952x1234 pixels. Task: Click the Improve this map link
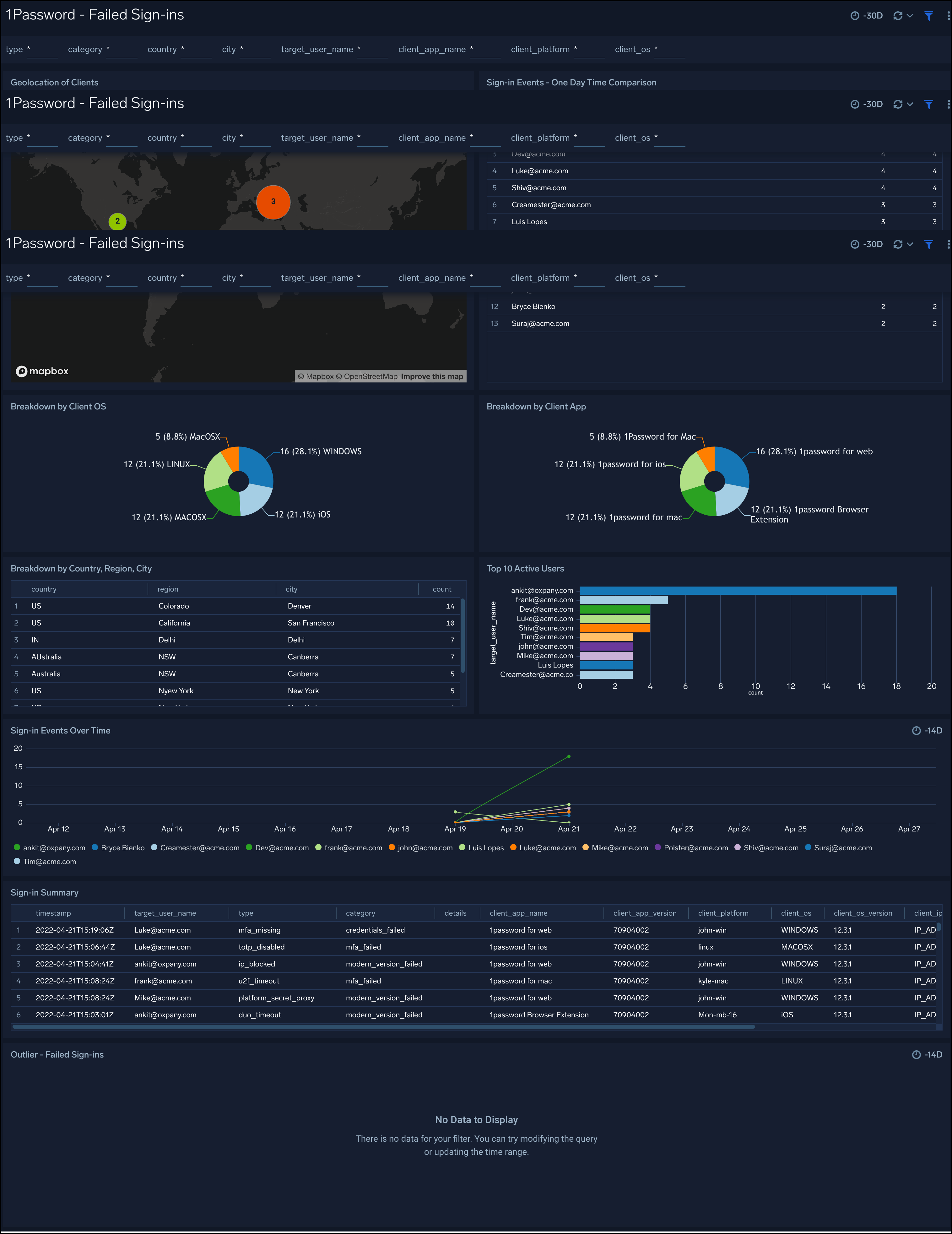tap(432, 376)
